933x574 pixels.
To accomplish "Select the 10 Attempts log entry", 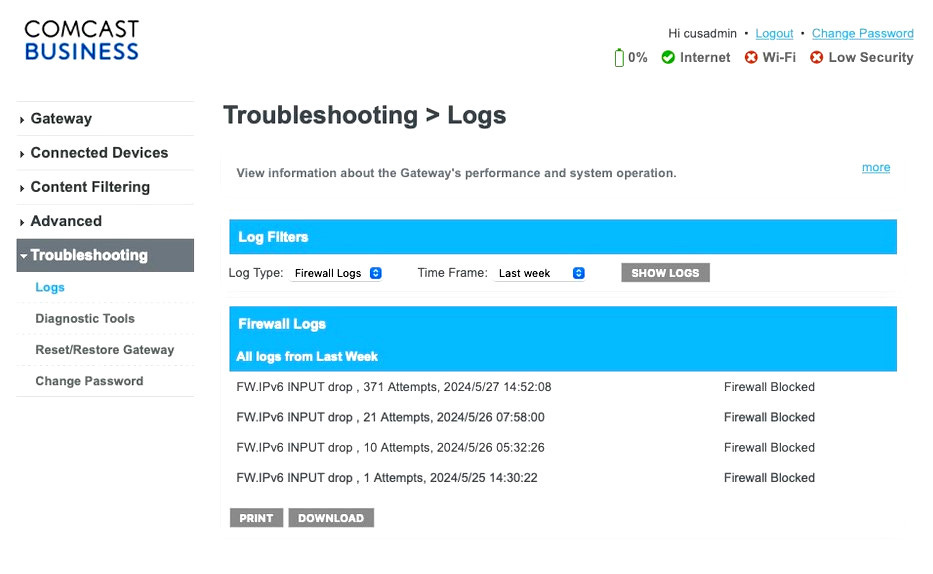I will coord(390,448).
